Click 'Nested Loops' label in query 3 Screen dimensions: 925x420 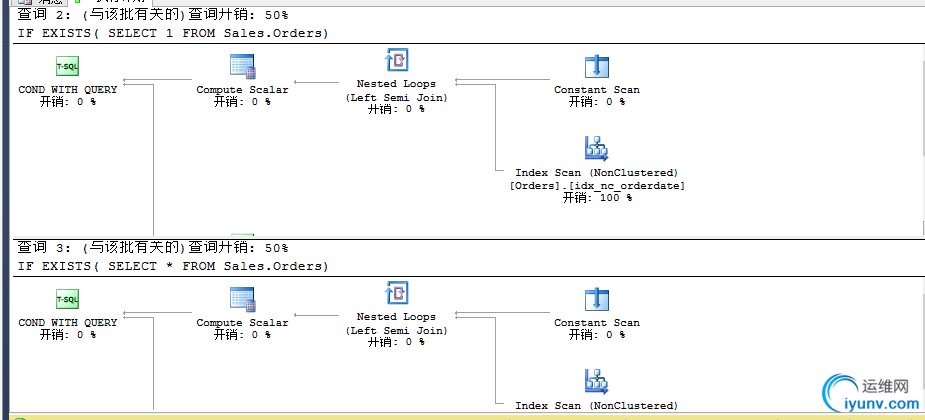pos(396,317)
